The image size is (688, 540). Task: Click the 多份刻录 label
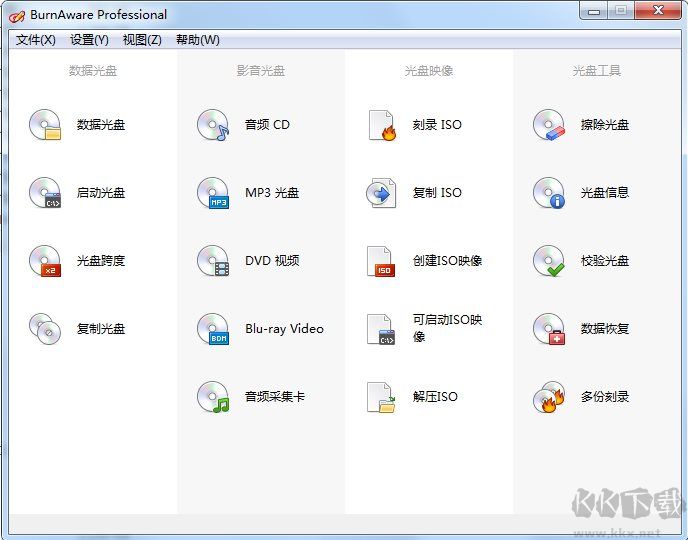tap(605, 397)
